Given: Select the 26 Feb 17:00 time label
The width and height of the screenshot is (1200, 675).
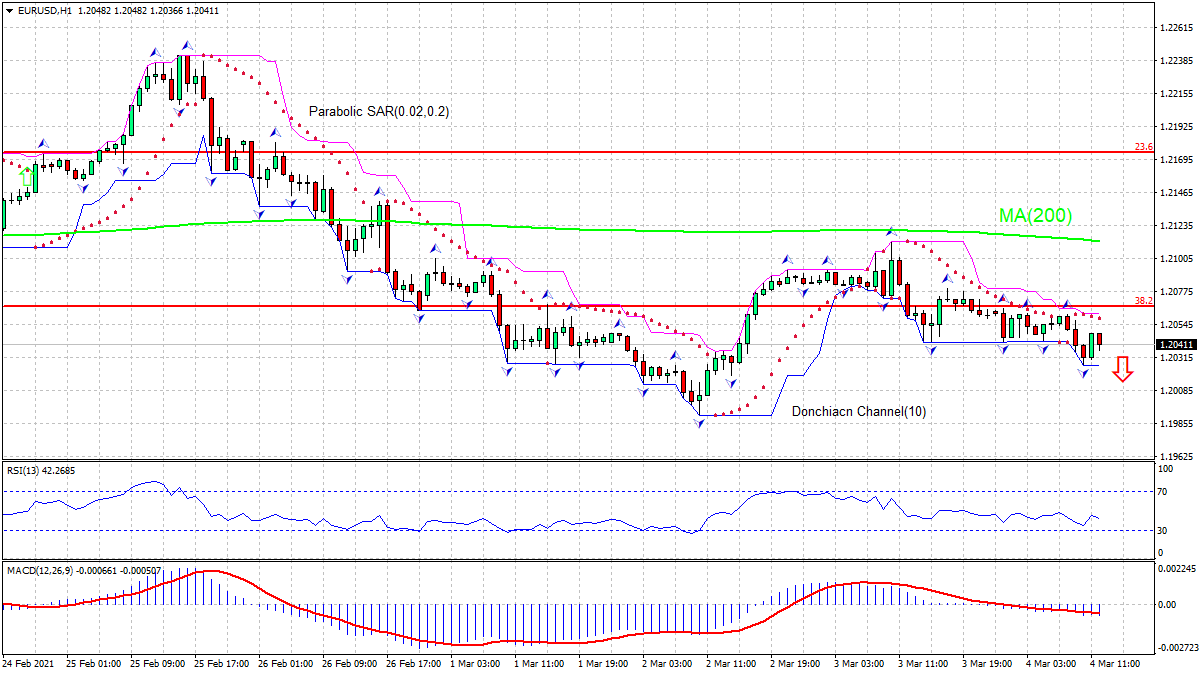Looking at the screenshot, I should pos(413,663).
